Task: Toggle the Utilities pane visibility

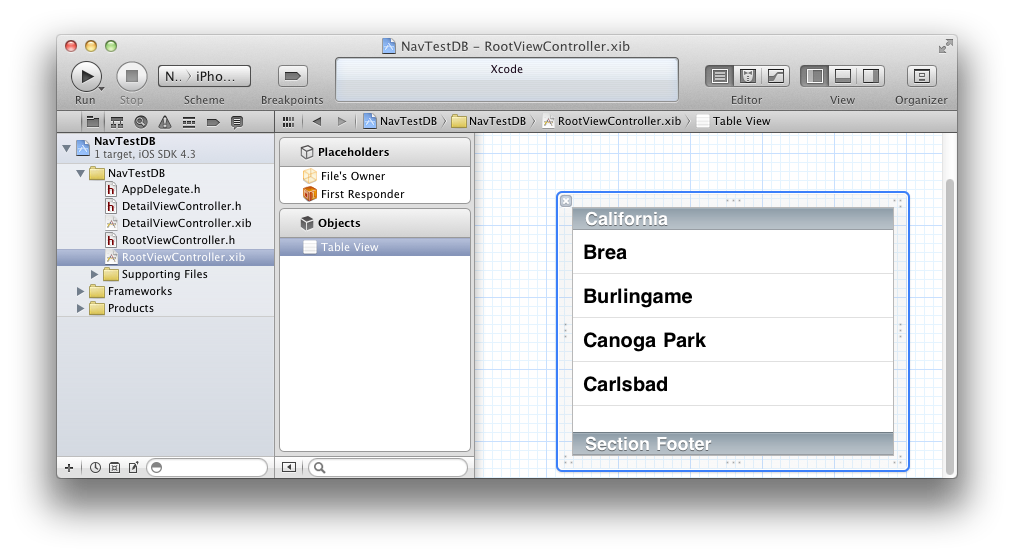Action: [870, 76]
